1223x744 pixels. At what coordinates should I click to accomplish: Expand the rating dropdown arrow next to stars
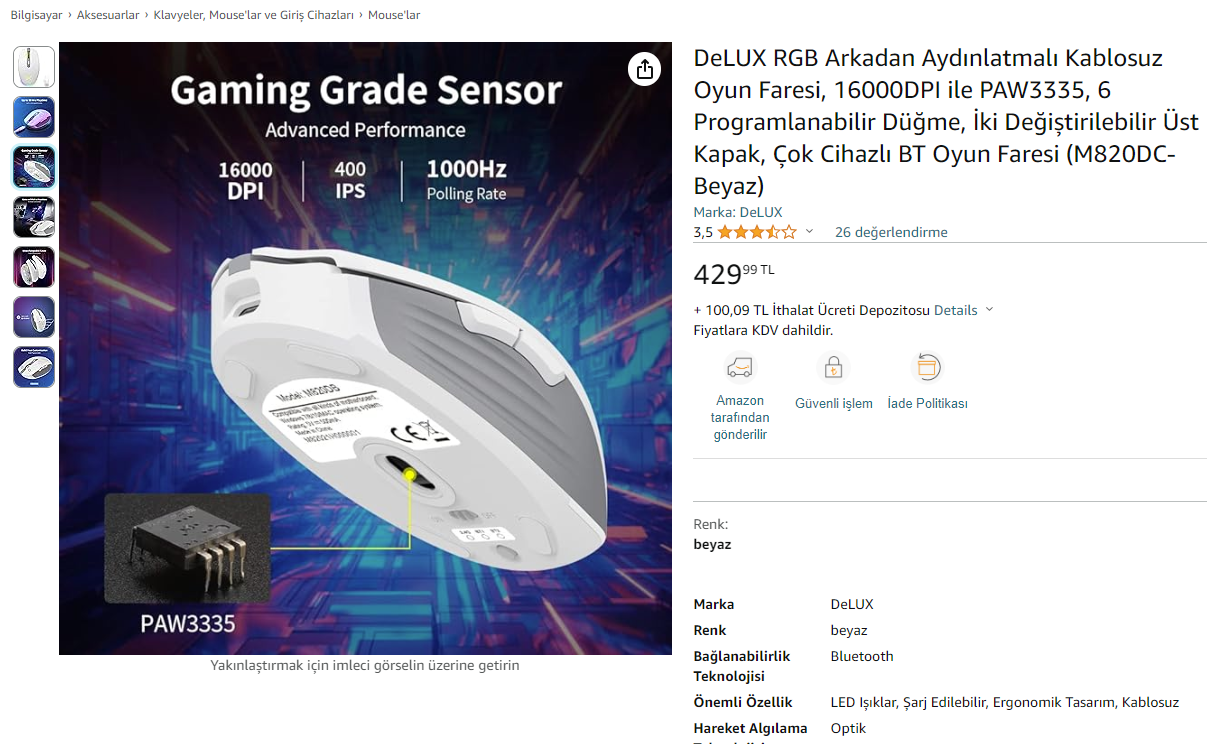pyautogui.click(x=810, y=232)
